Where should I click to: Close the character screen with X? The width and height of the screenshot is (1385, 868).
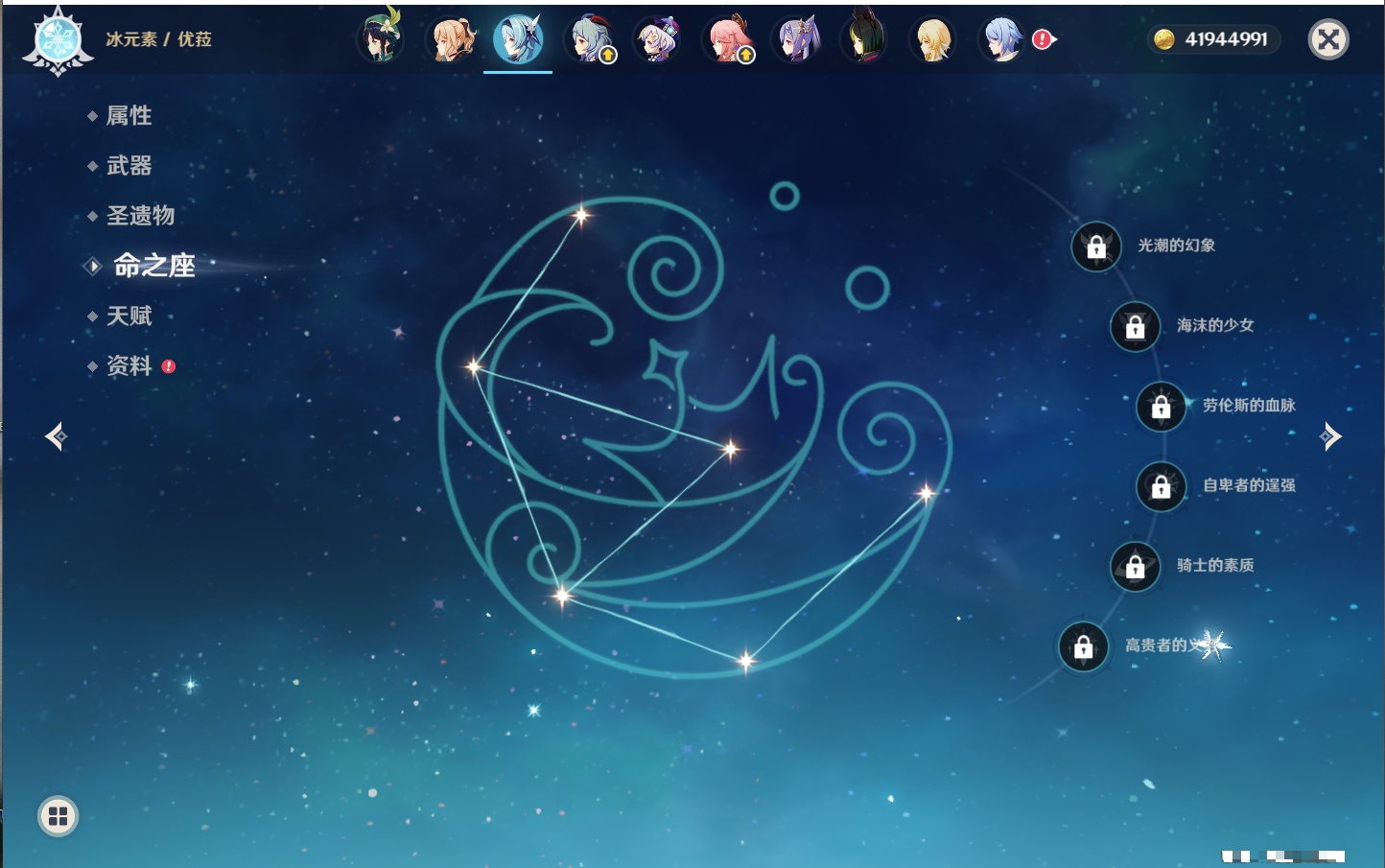[x=1328, y=39]
